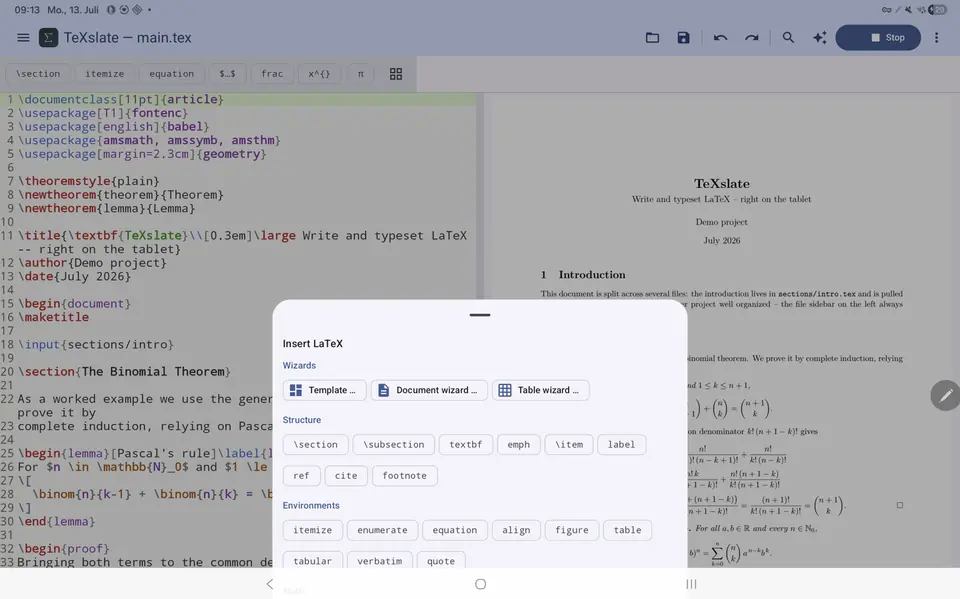Stop the running compilation
This screenshot has width=960, height=599.
[x=878, y=37]
